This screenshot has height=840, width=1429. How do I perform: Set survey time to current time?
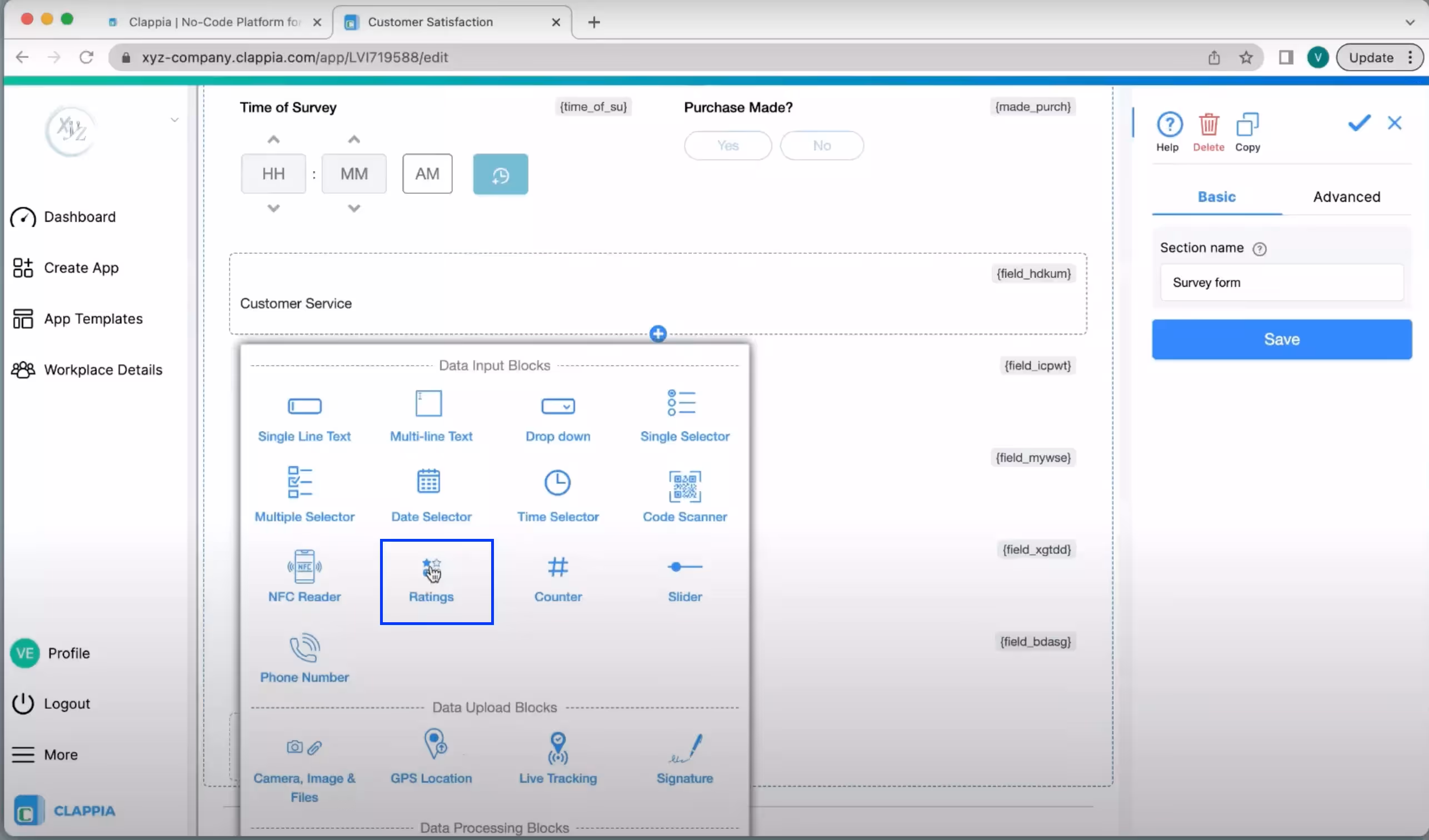click(500, 174)
